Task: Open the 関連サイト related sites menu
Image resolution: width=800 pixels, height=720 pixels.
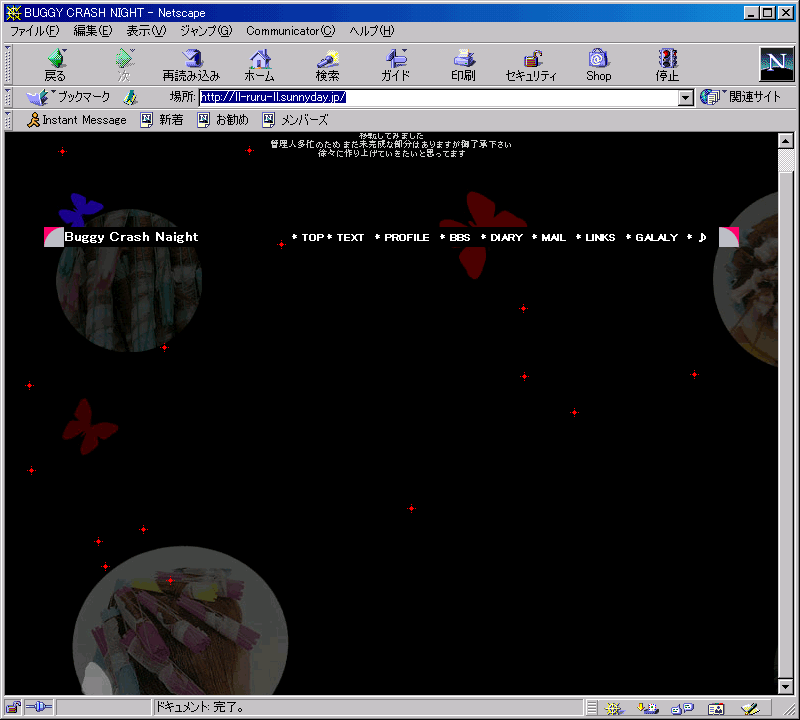Action: tap(740, 97)
